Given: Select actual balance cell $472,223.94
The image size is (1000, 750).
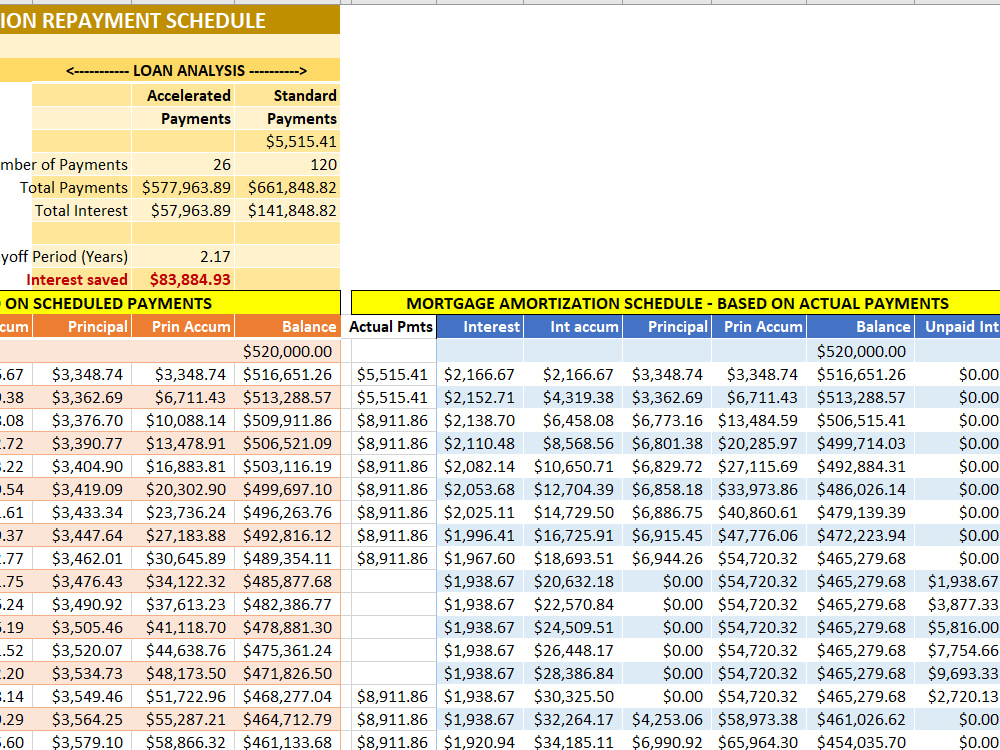Looking at the screenshot, I should tap(860, 535).
